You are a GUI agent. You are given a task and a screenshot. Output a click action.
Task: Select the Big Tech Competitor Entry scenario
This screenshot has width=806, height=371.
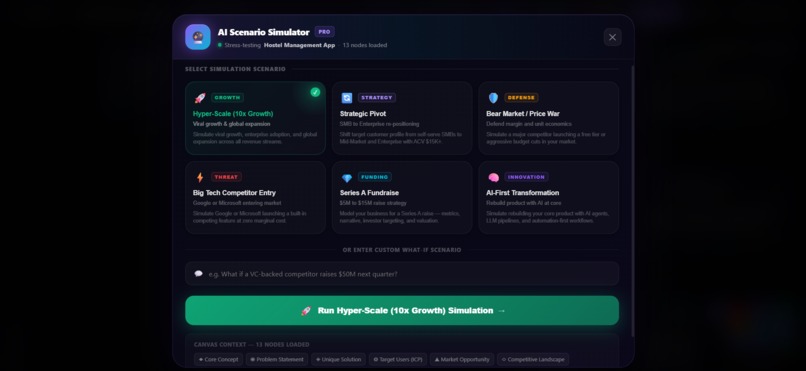[255, 198]
